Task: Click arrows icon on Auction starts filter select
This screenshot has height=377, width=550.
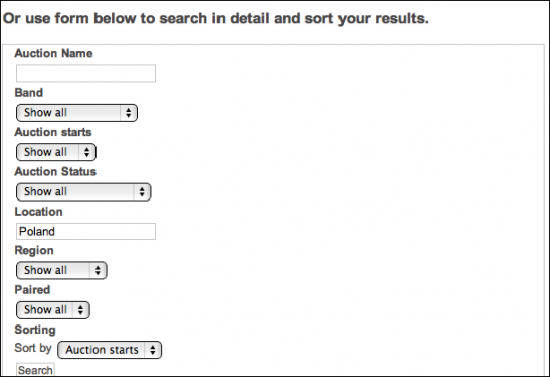Action: 87,152
